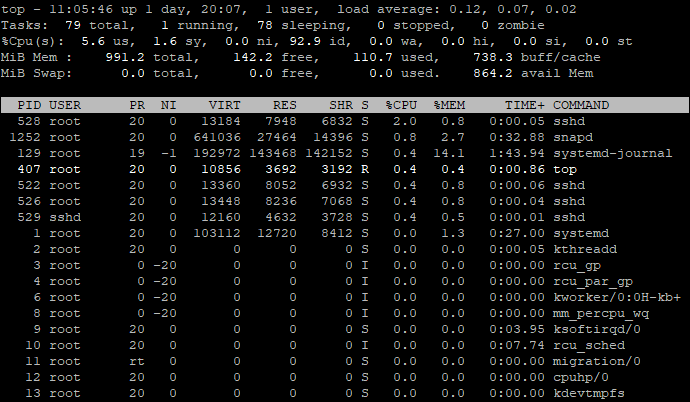Select the 14.1 %MEM value for systemd-journal

pos(449,153)
